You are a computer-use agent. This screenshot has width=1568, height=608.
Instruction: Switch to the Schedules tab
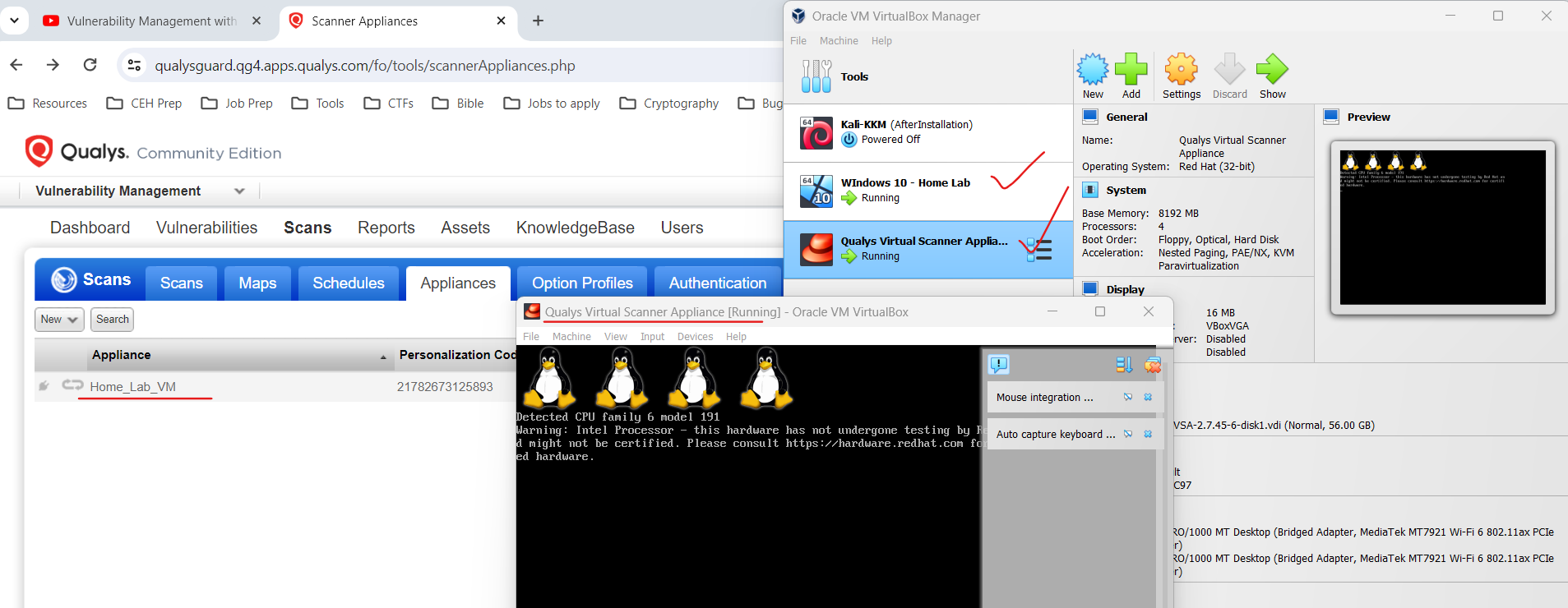(349, 283)
